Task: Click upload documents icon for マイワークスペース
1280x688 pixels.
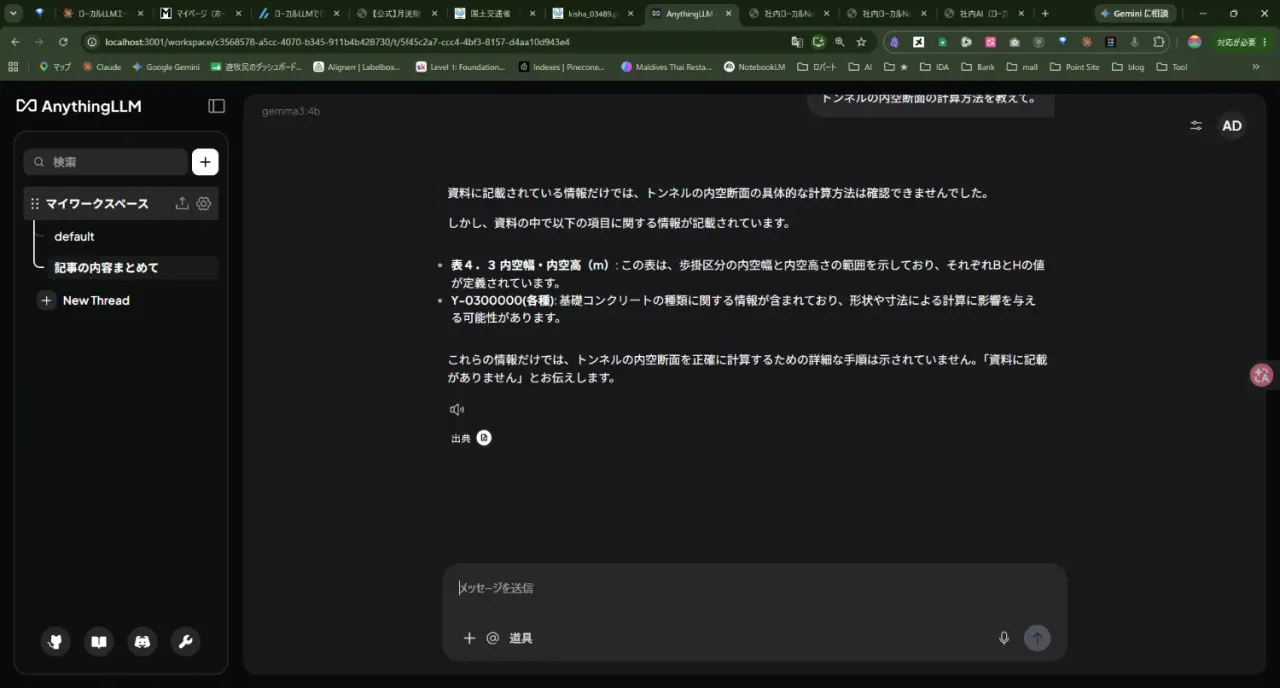Action: tap(182, 203)
